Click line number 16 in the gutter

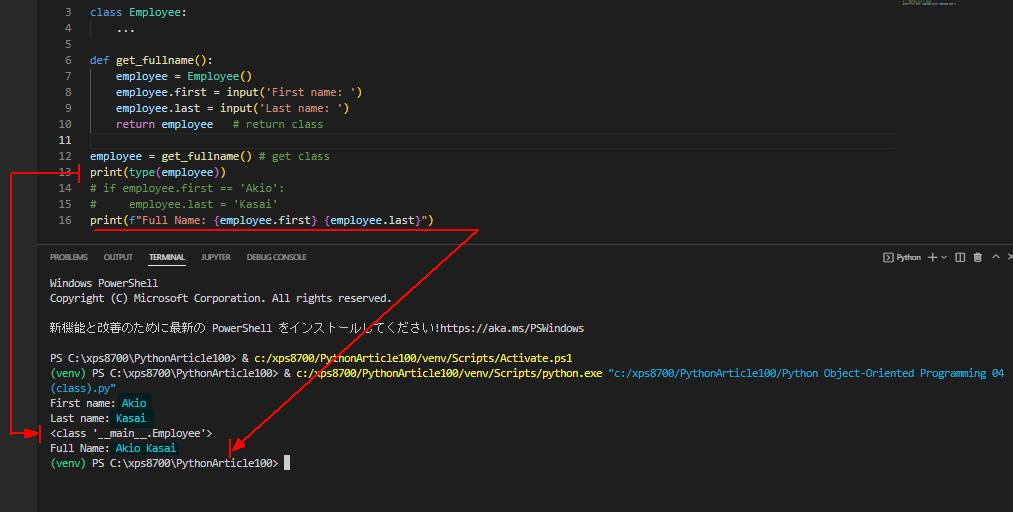point(65,221)
